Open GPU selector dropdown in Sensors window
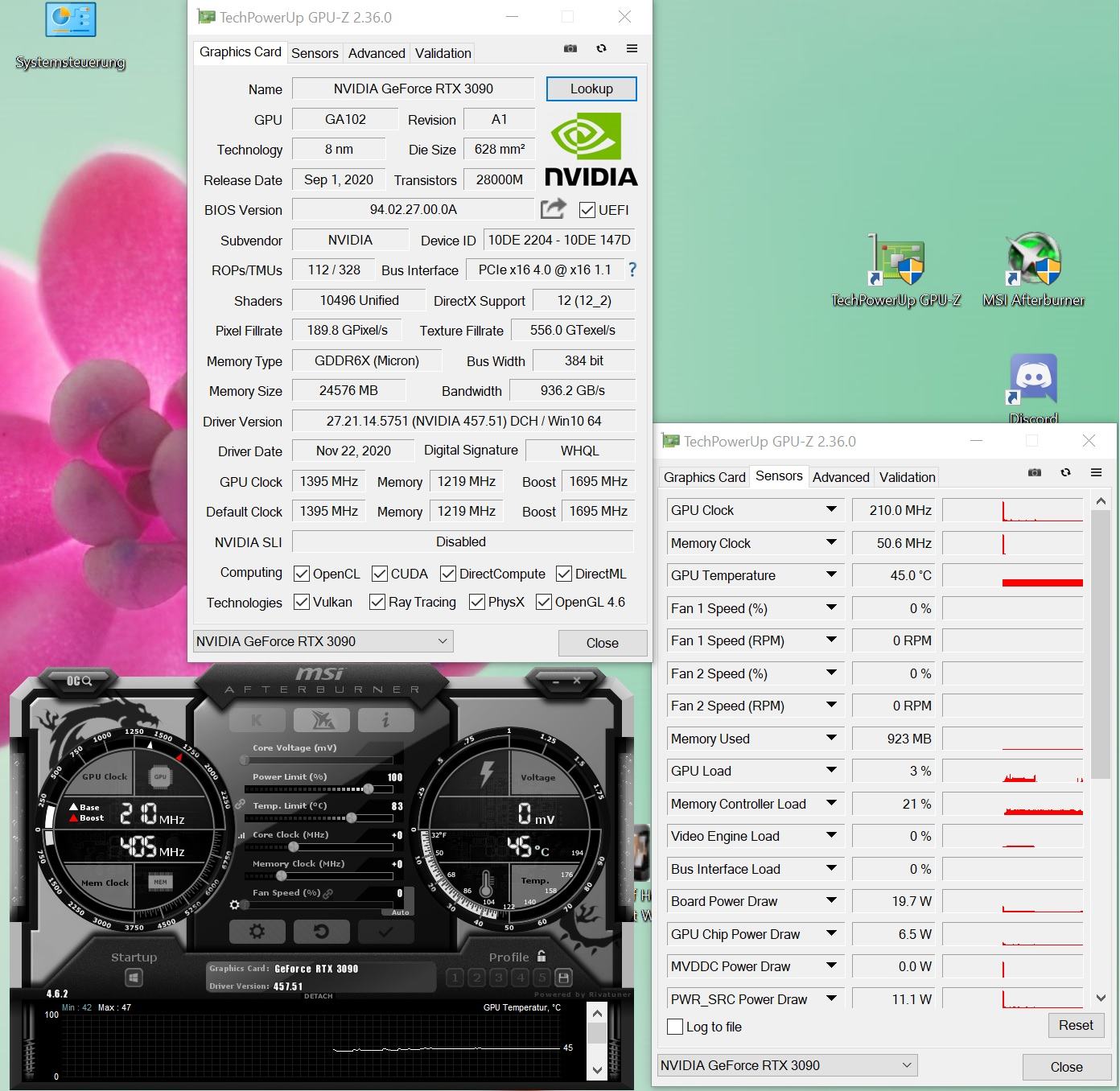This screenshot has height=1091, width=1120. (x=787, y=1065)
